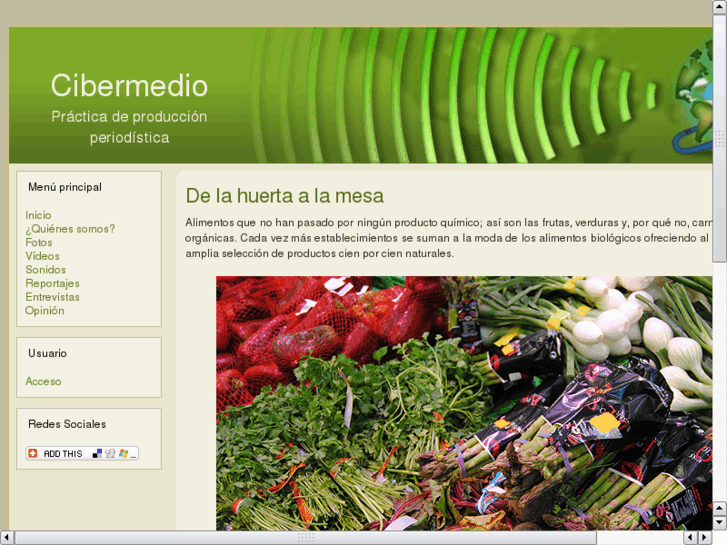Click the vertical scrollbar thumb
The height and width of the screenshot is (545, 727).
coord(720,138)
